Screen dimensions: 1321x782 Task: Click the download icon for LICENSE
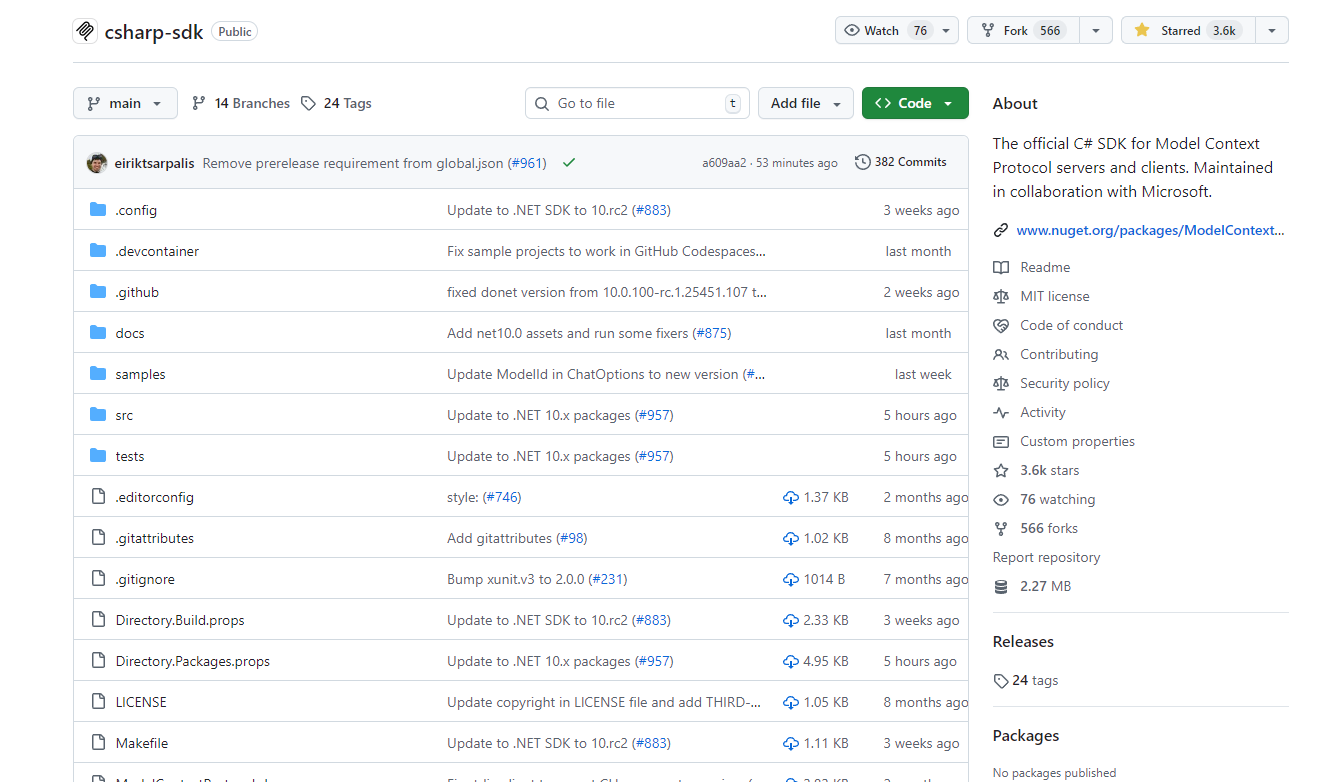pos(791,702)
